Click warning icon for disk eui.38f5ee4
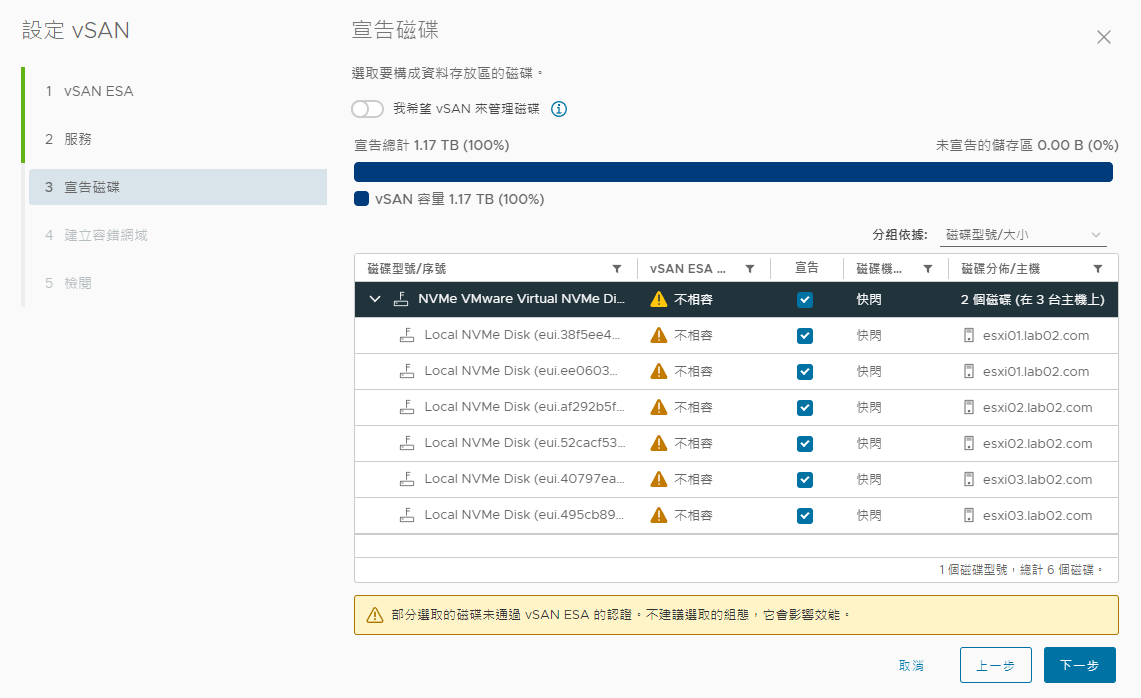This screenshot has height=698, width=1141. tap(659, 335)
